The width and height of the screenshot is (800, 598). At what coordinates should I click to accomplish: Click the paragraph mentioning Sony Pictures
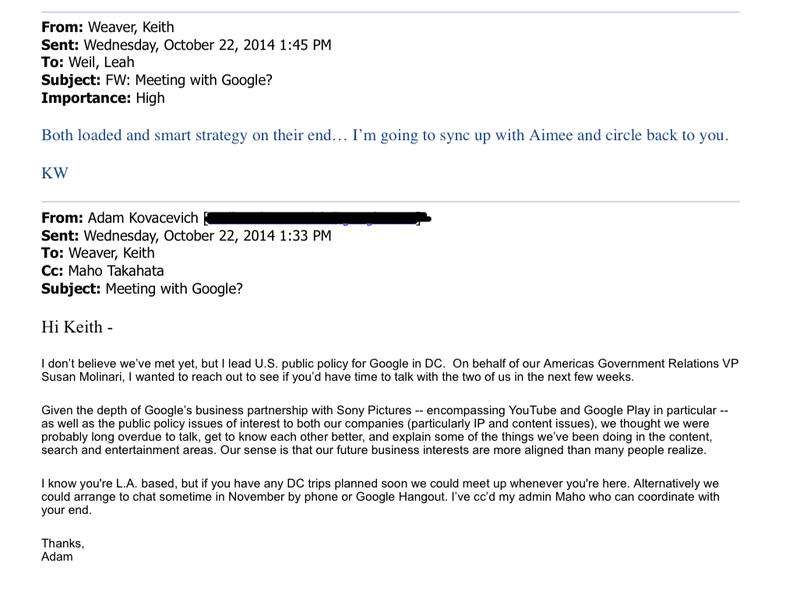point(385,430)
